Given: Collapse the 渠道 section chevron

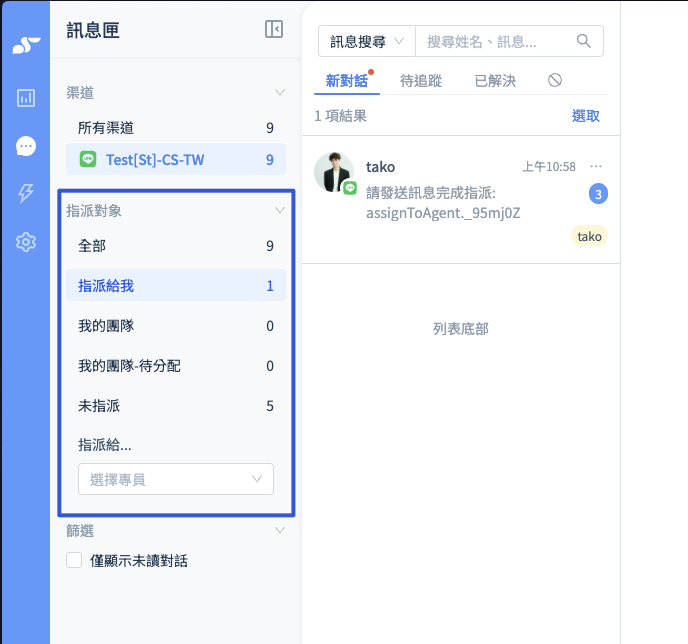Looking at the screenshot, I should coord(280,93).
